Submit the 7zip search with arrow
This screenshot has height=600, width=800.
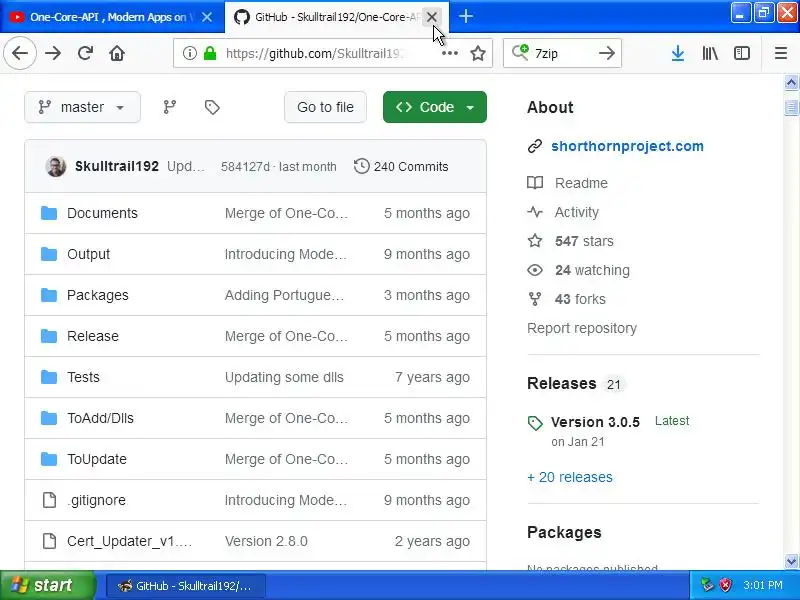(607, 53)
